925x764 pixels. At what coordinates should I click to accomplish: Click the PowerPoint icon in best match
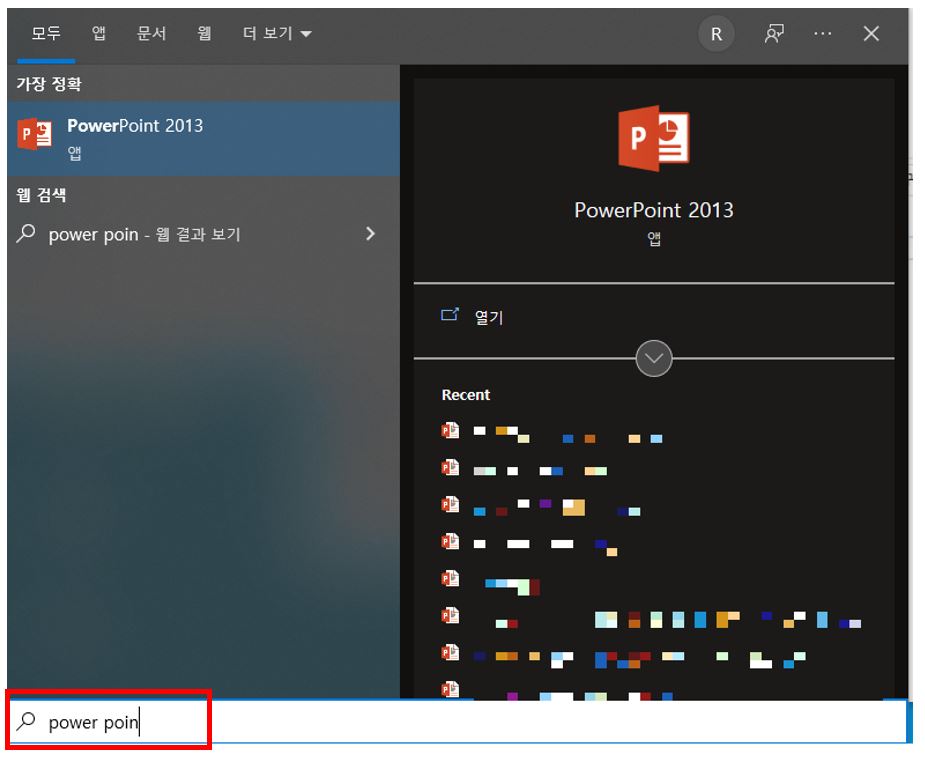34,134
